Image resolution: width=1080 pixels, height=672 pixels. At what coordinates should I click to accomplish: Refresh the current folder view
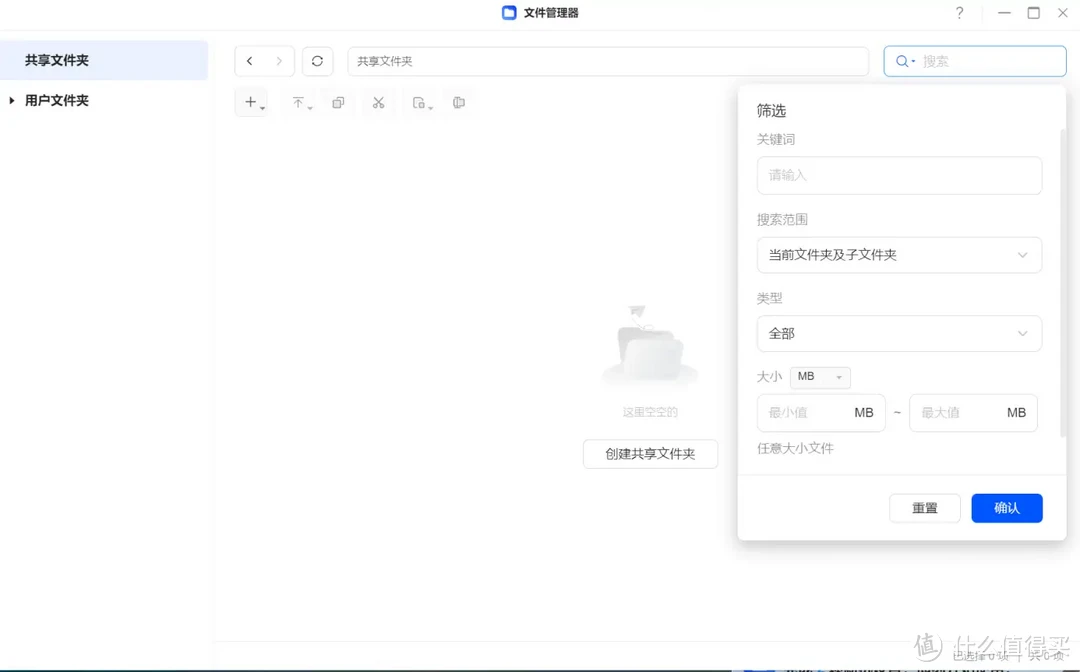coord(317,61)
